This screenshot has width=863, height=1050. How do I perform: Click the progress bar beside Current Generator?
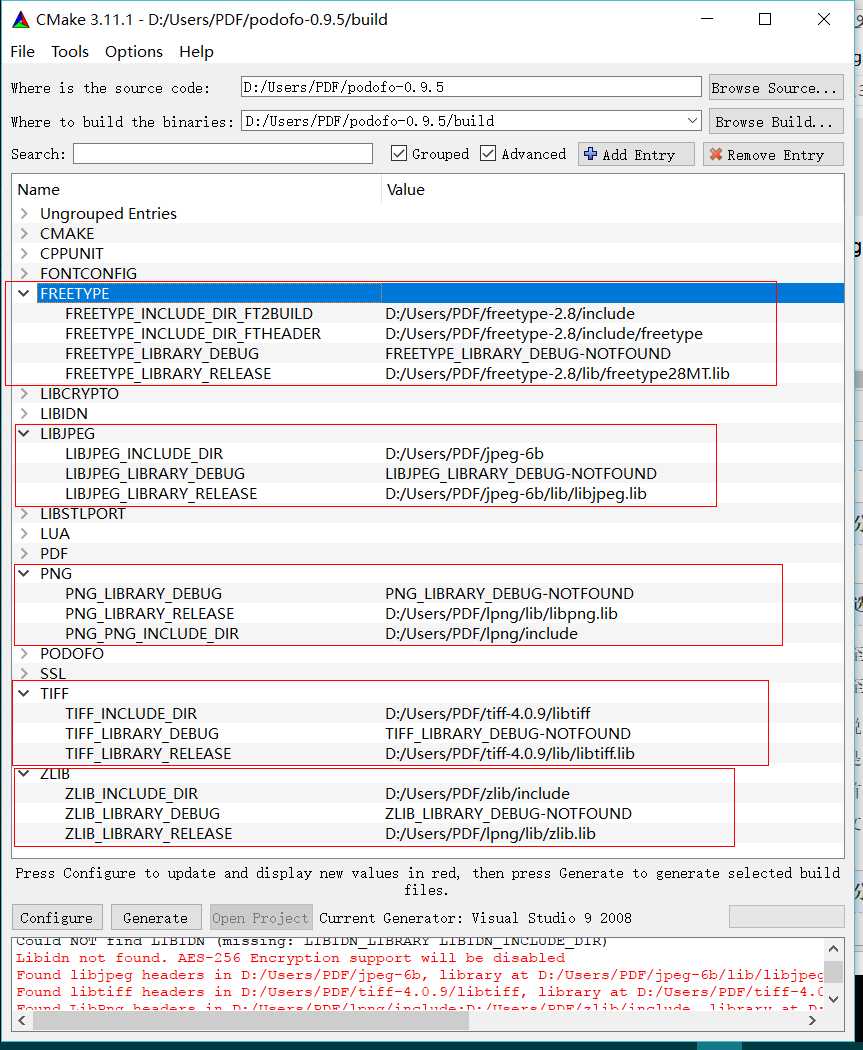click(x=786, y=917)
